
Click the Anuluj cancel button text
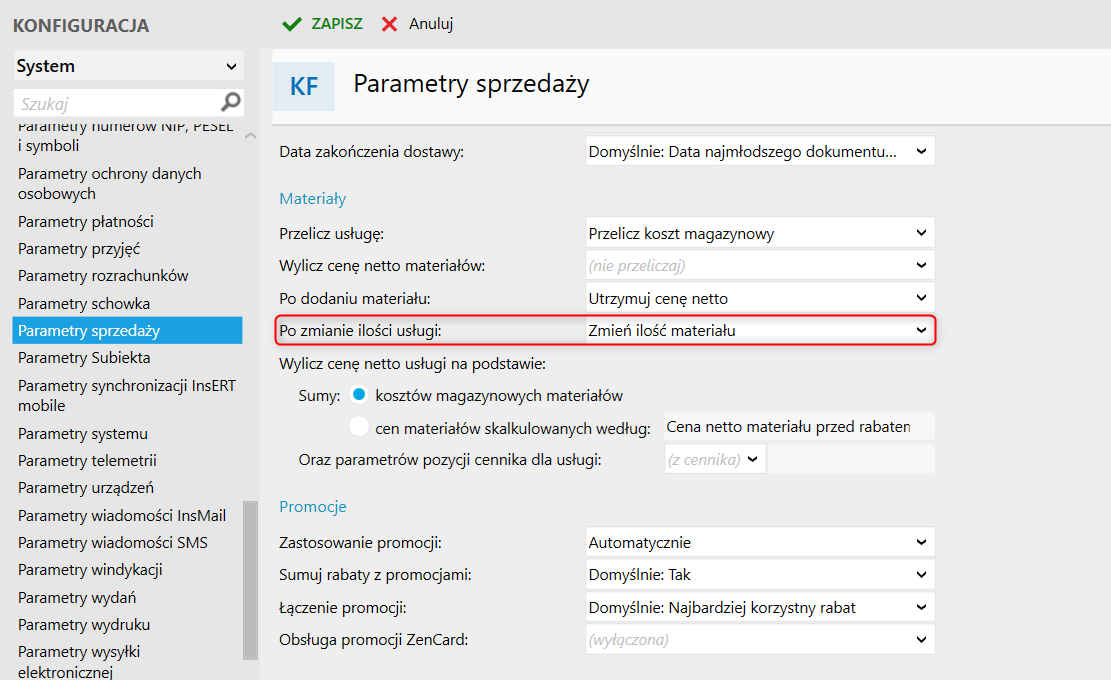point(431,23)
